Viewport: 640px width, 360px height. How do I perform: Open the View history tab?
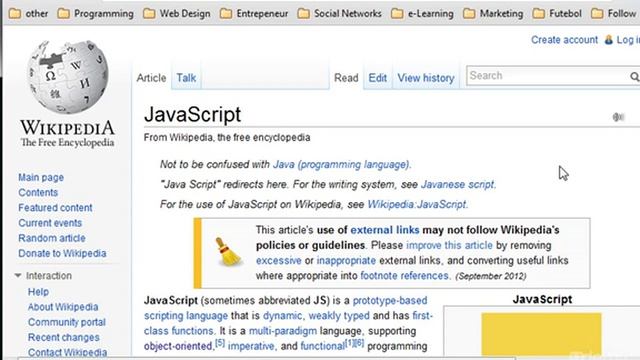[426, 78]
